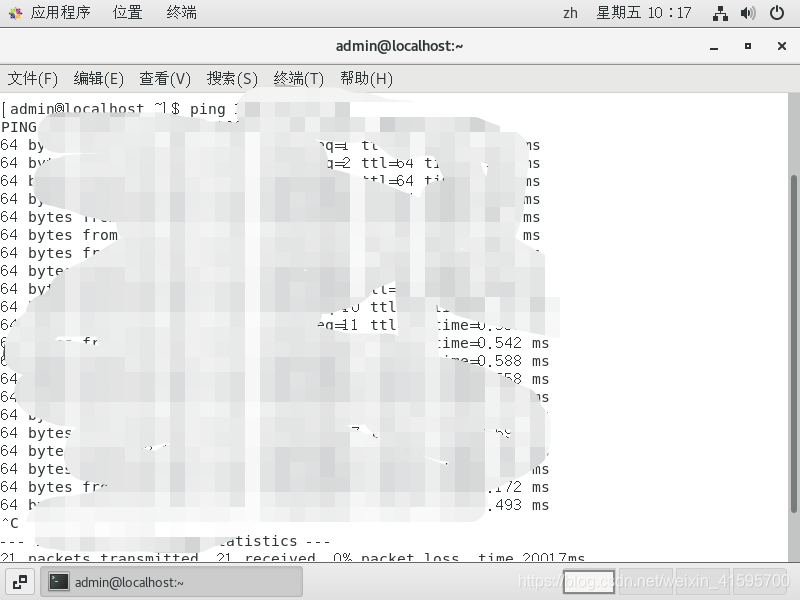This screenshot has height=600, width=800.
Task: Open the 查看(V) menu
Action: click(164, 78)
